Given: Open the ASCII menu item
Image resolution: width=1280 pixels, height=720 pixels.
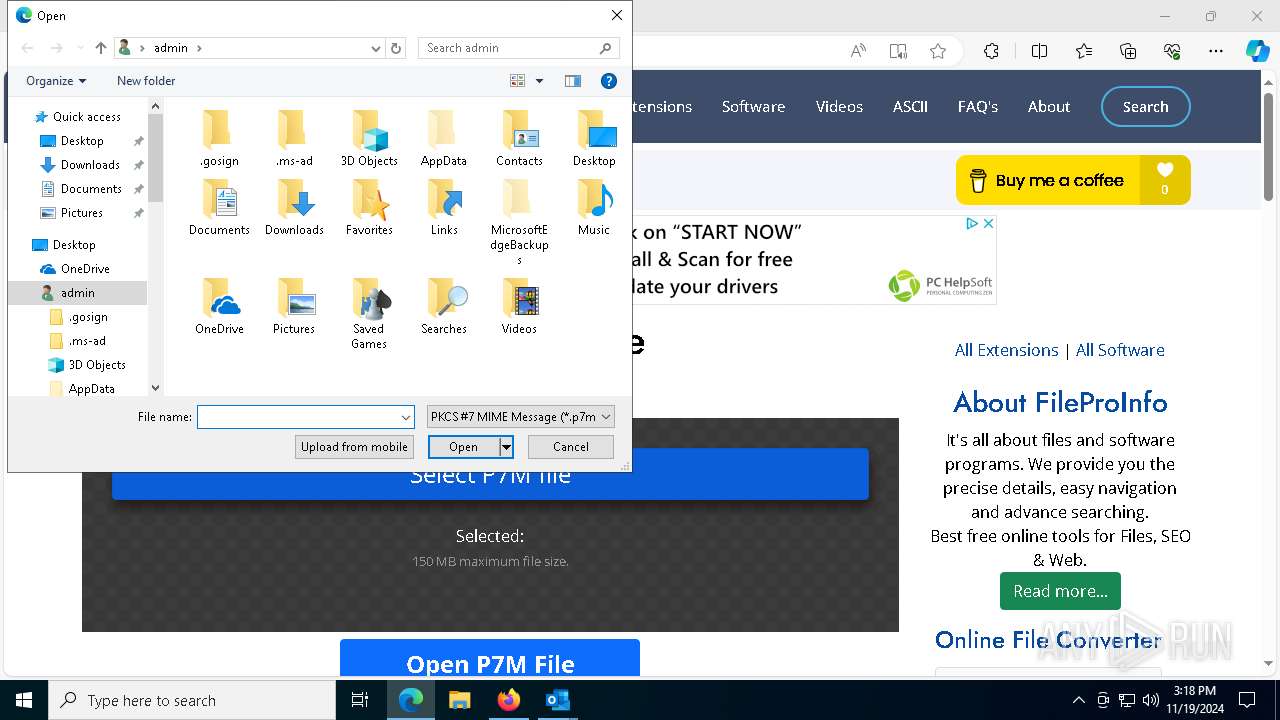Looking at the screenshot, I should (x=910, y=107).
